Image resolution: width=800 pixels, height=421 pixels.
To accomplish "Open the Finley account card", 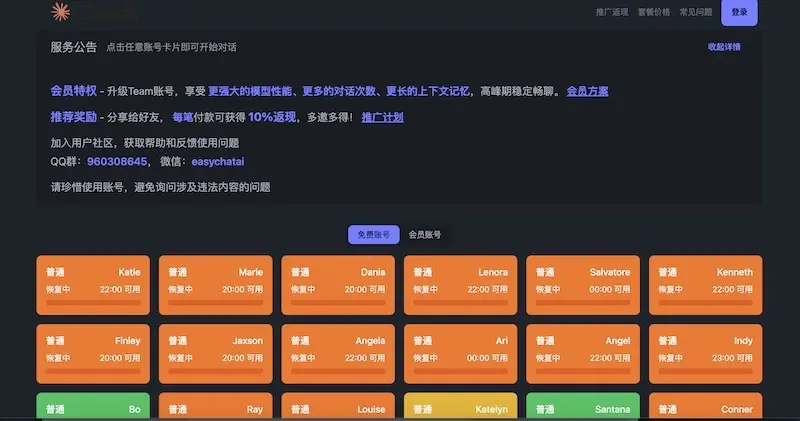I will click(x=93, y=354).
